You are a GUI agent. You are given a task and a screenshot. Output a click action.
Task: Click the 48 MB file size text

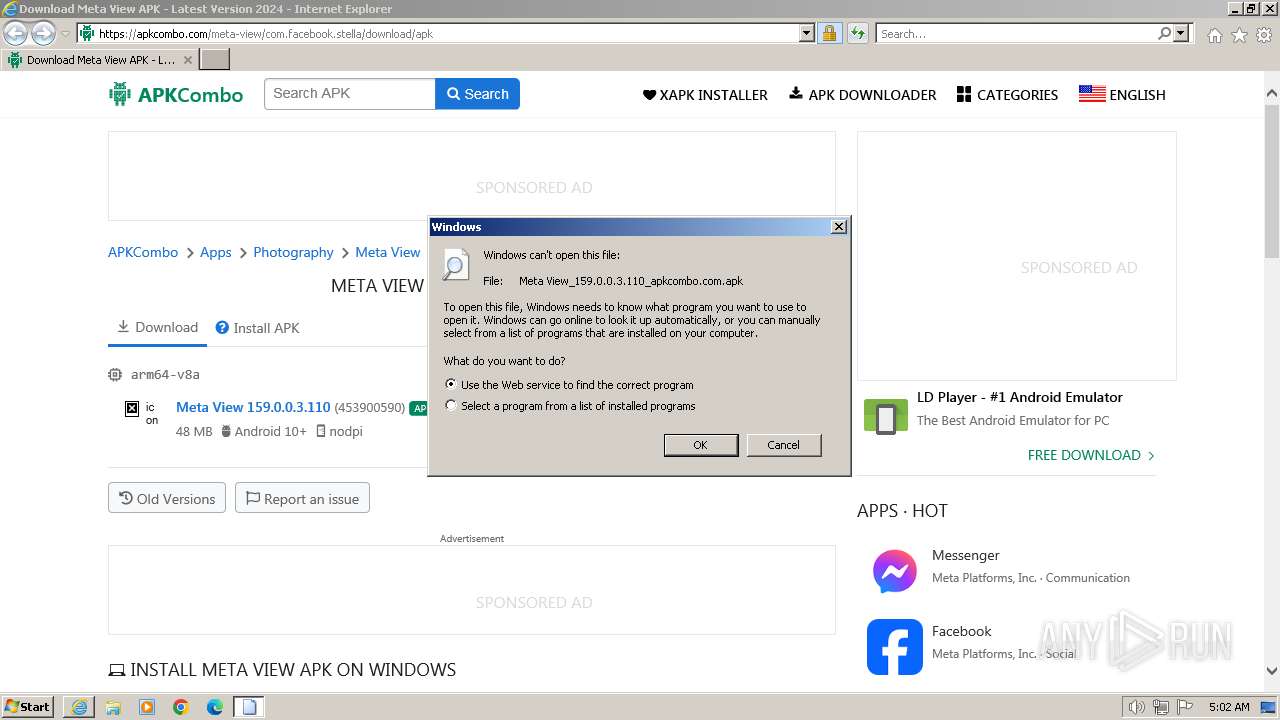click(x=194, y=432)
